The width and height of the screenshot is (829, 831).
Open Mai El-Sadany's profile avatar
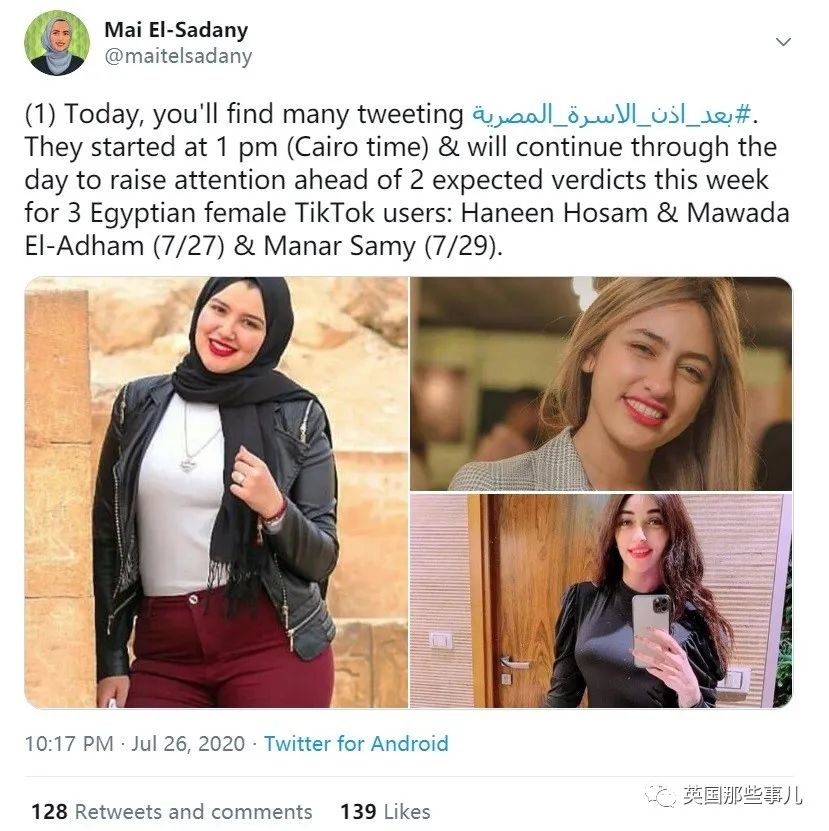[x=57, y=43]
